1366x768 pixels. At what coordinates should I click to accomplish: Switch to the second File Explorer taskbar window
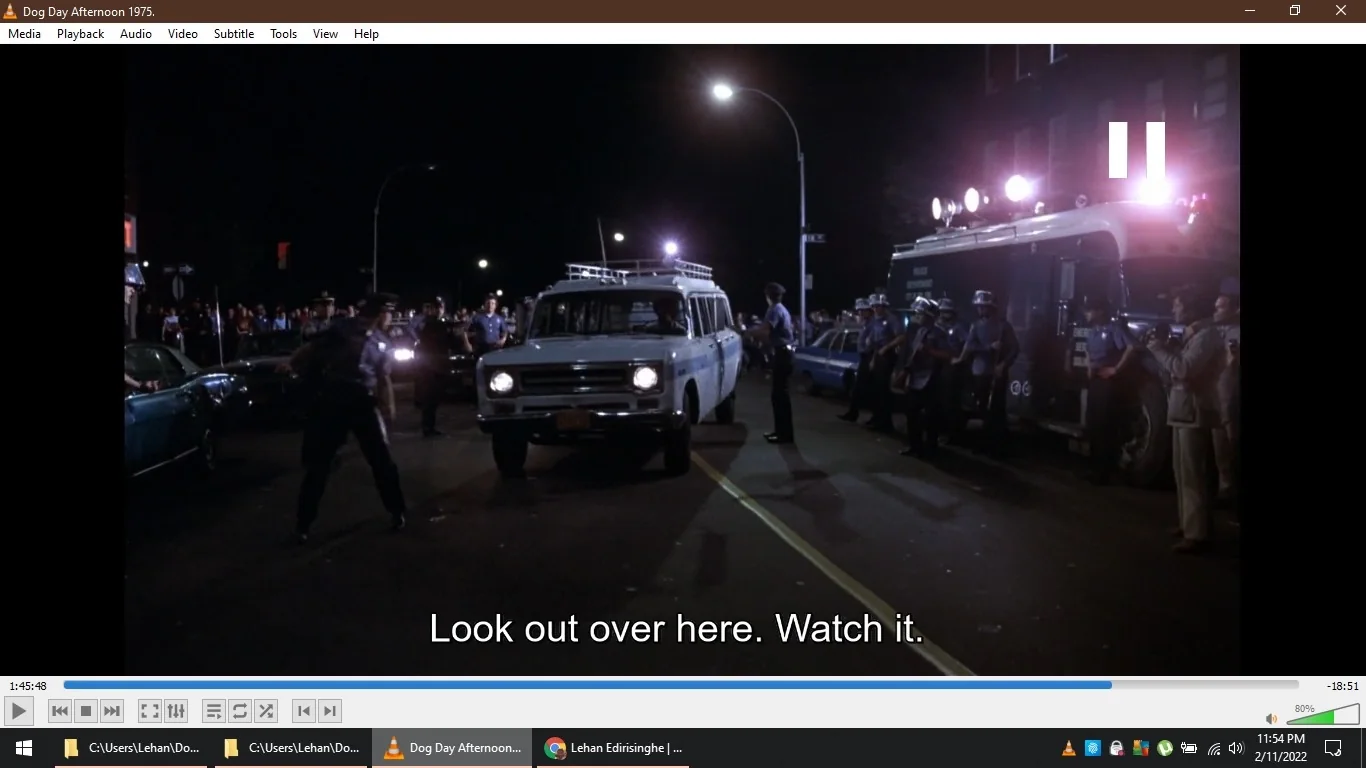click(292, 748)
